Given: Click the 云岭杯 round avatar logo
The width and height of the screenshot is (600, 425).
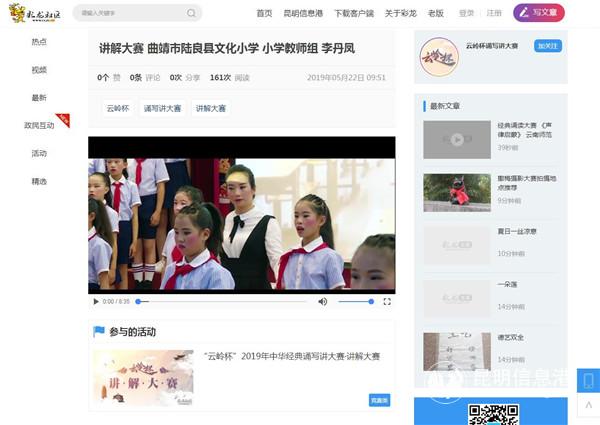Looking at the screenshot, I should coord(438,56).
